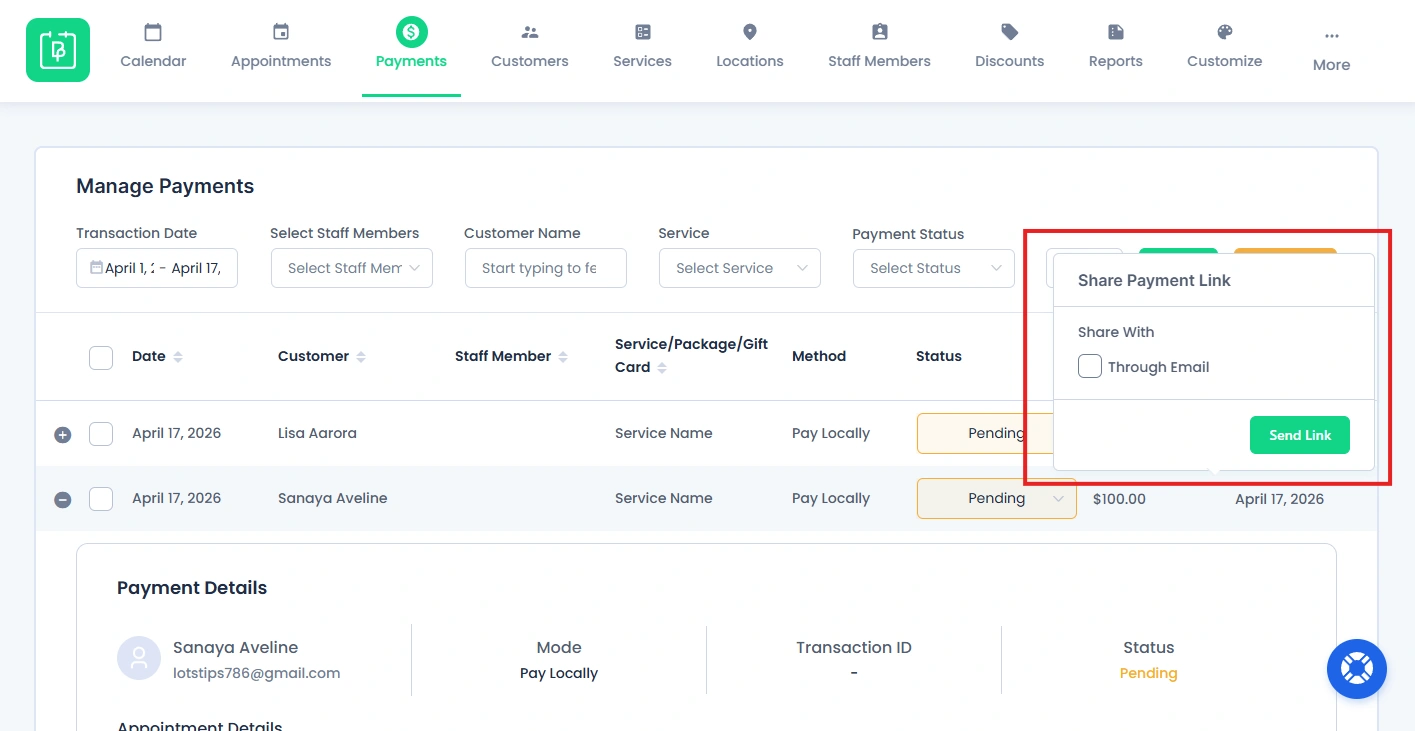The width and height of the screenshot is (1415, 731).
Task: Open the Select Service dropdown
Action: 739,268
